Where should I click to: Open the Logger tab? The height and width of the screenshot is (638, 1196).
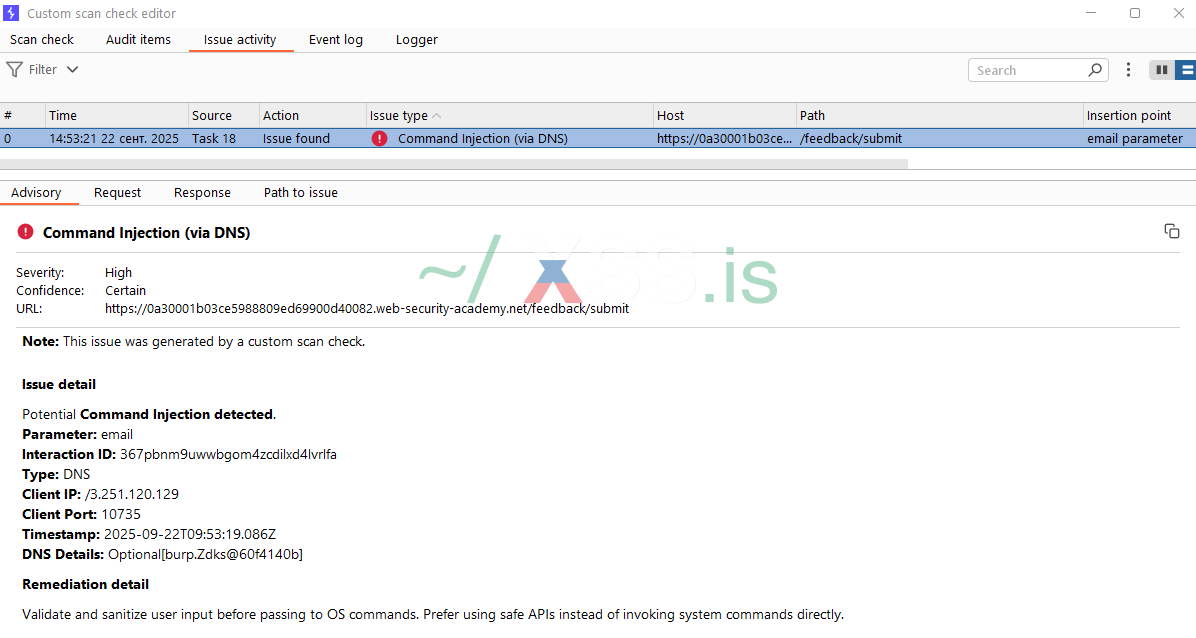click(x=416, y=40)
